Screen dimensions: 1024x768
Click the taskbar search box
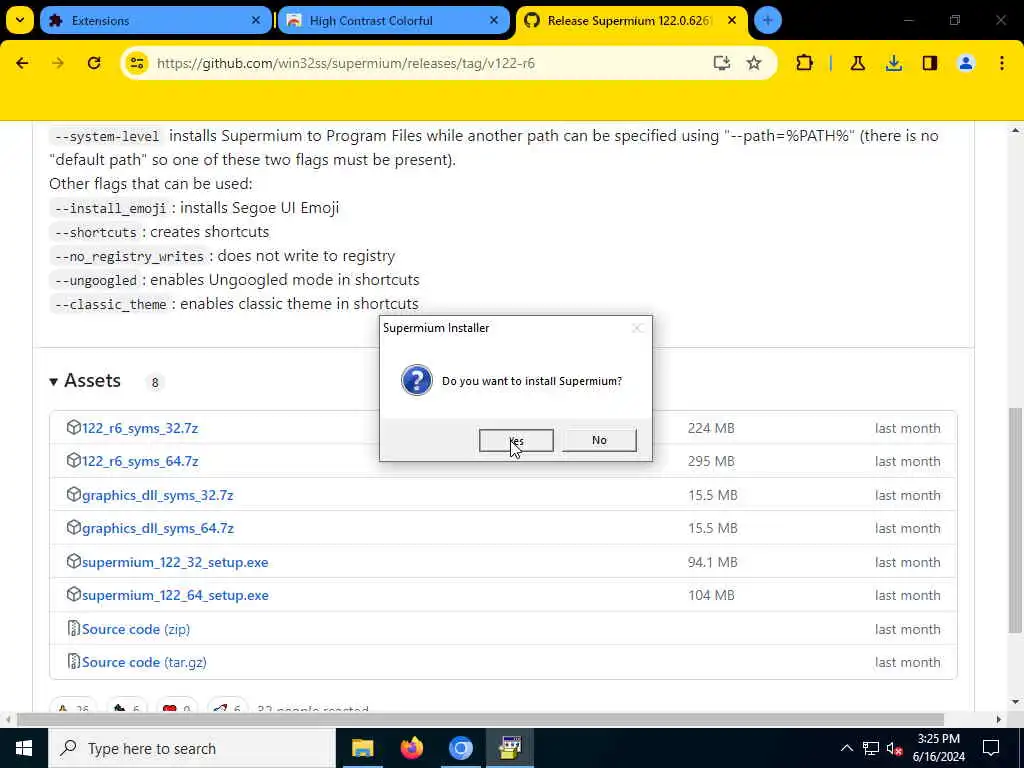pos(192,748)
